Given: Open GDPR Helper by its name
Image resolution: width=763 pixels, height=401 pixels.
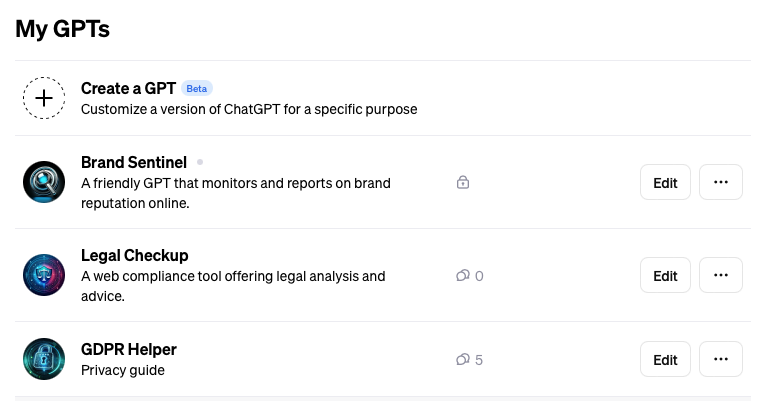Looking at the screenshot, I should (129, 349).
